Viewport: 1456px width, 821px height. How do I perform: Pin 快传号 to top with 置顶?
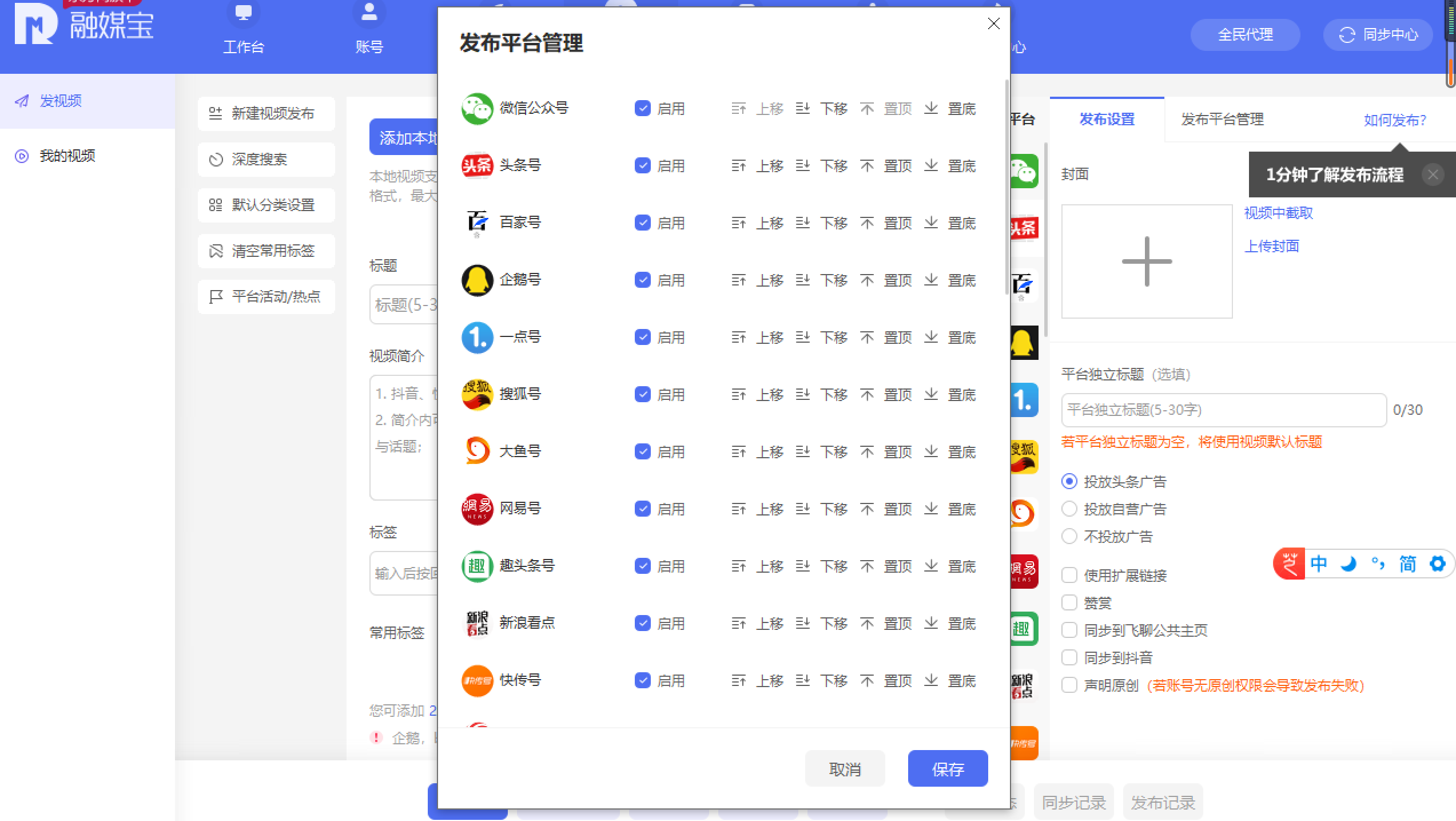(x=886, y=681)
